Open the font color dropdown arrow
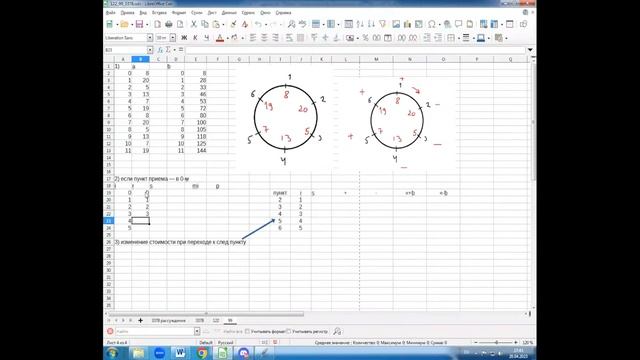This screenshot has height=360, width=640. tap(227, 38)
